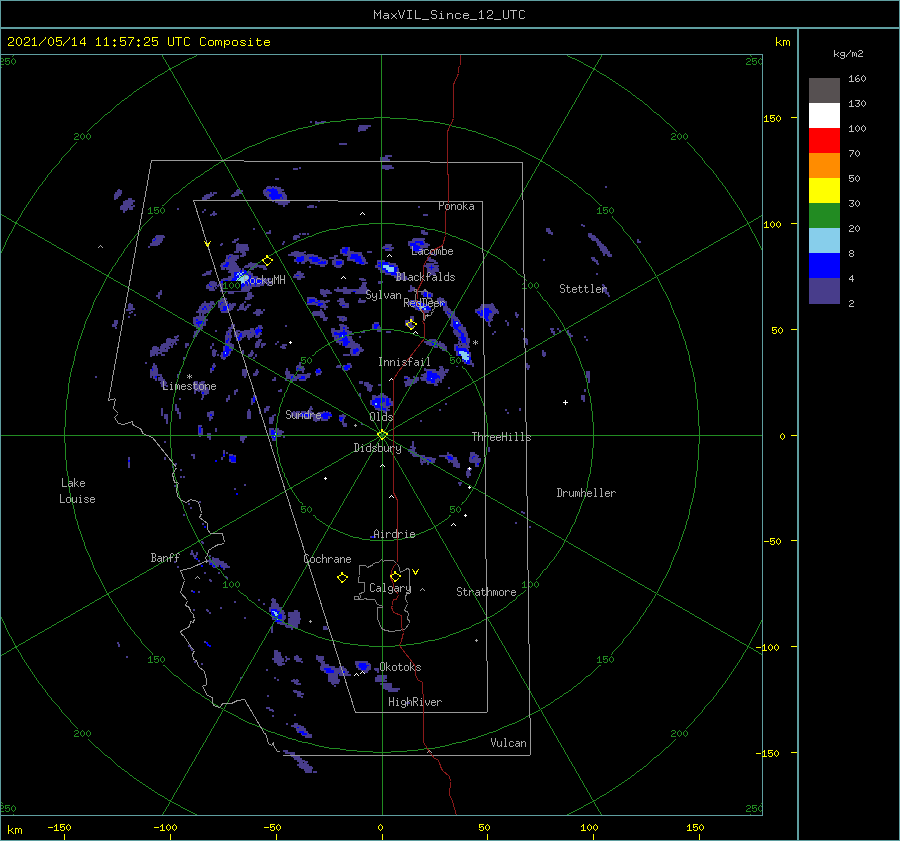Click the white asterisk above Limestone label
The width and height of the screenshot is (900, 841).
point(189,377)
